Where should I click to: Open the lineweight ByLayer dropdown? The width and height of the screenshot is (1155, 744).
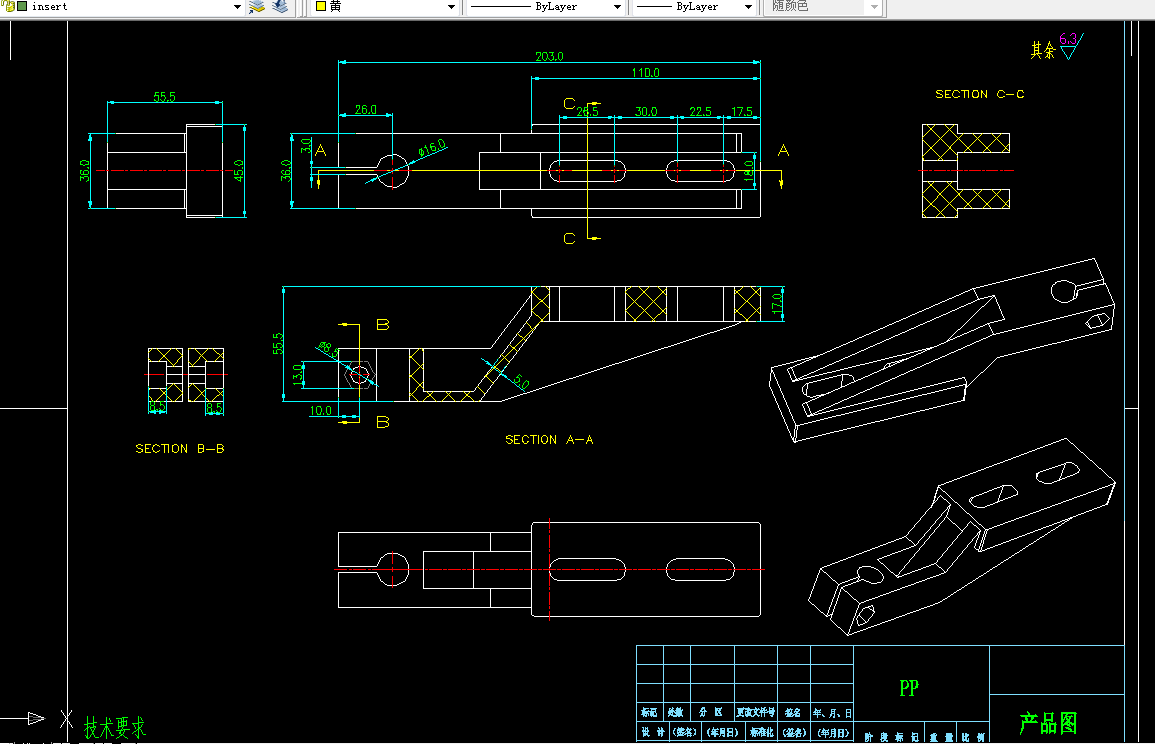tap(748, 7)
